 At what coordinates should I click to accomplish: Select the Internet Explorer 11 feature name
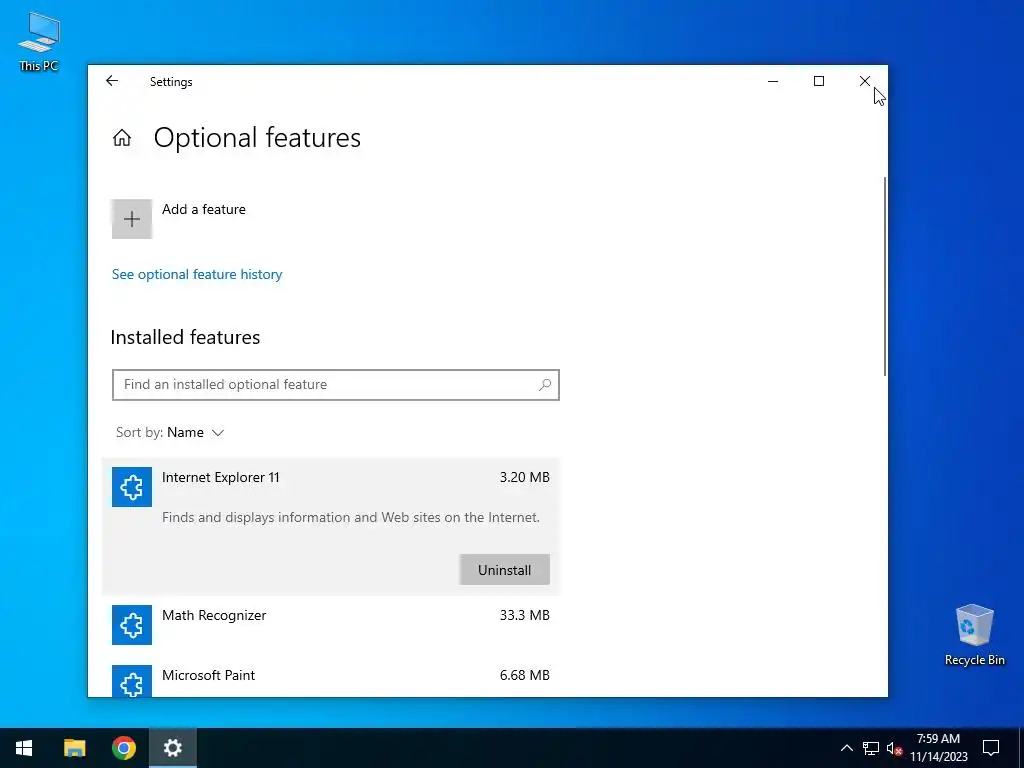(221, 477)
